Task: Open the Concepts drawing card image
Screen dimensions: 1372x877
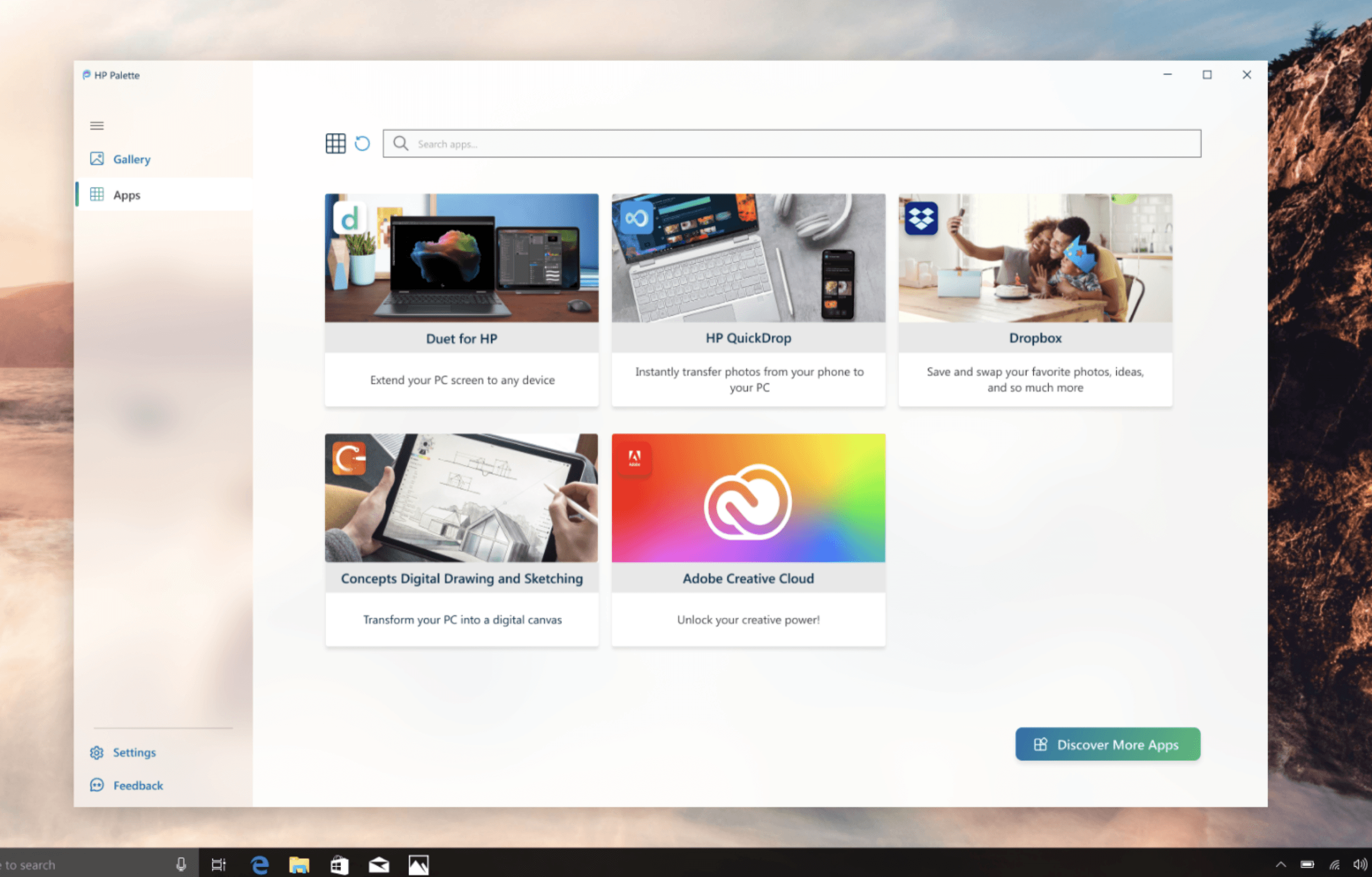Action: click(462, 498)
